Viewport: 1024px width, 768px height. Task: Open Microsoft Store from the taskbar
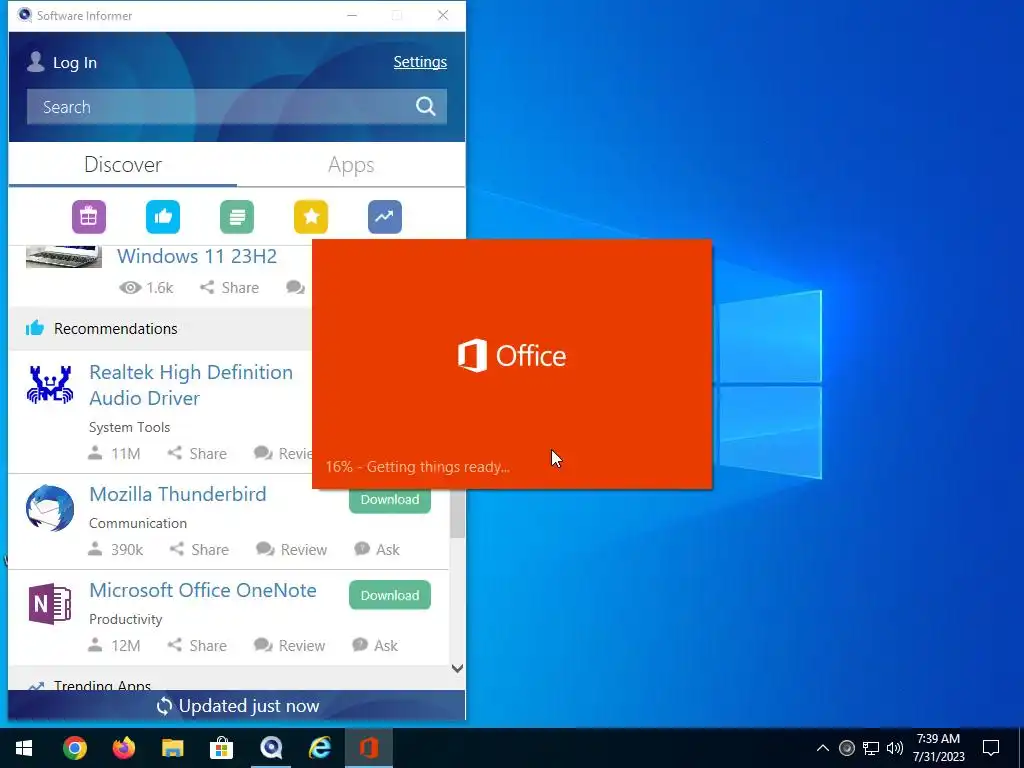tap(221, 748)
